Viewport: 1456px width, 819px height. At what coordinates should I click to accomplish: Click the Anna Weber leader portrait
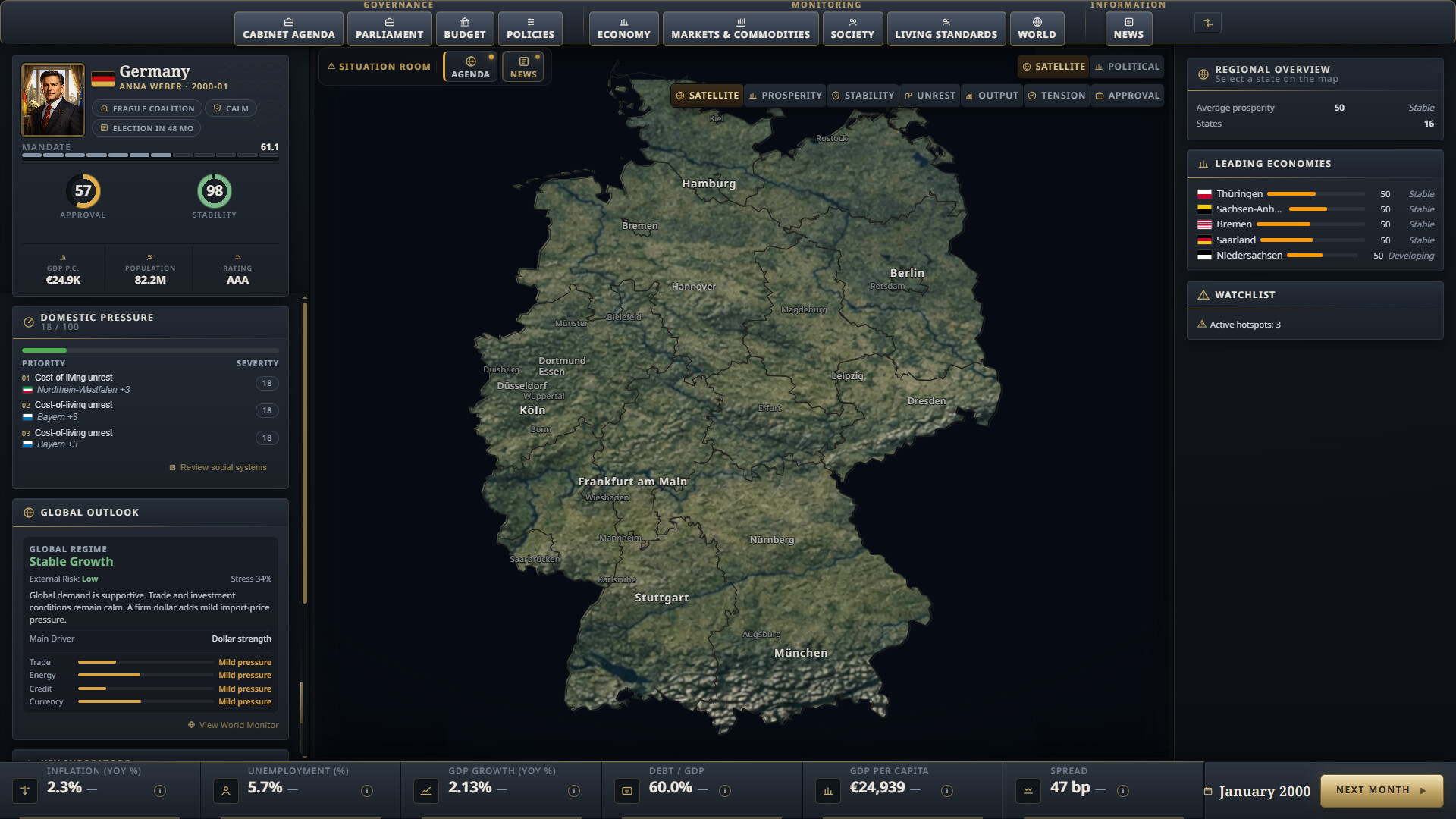(x=53, y=100)
